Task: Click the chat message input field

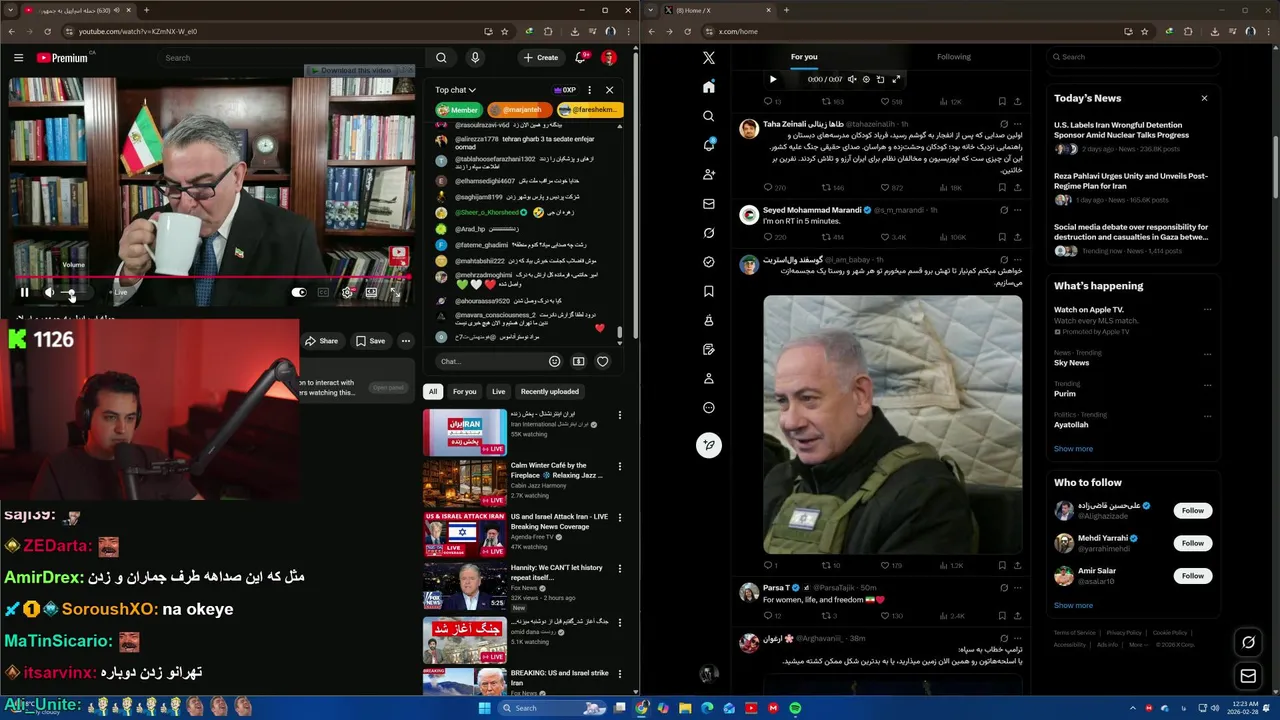Action: [490, 361]
